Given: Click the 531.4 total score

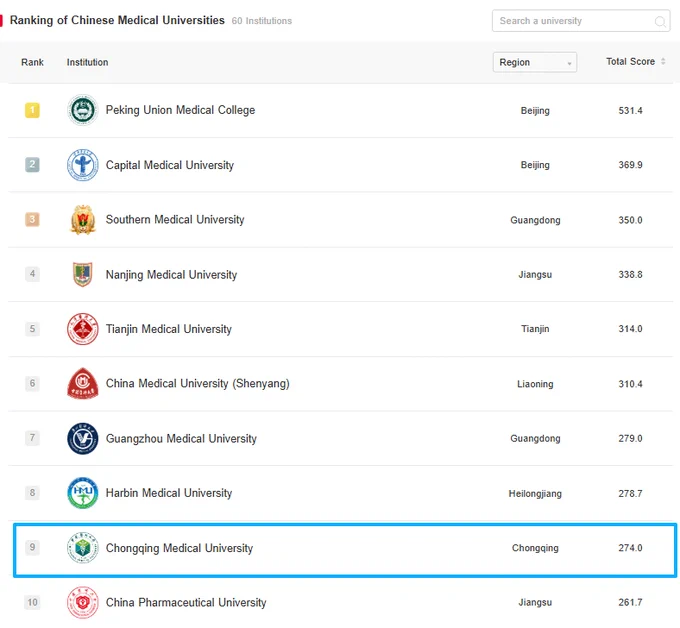Looking at the screenshot, I should click(630, 111).
